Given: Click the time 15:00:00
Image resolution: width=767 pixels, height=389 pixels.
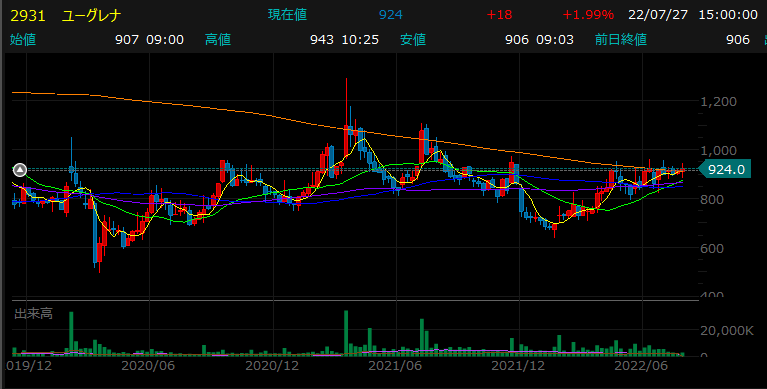Looking at the screenshot, I should tap(728, 15).
